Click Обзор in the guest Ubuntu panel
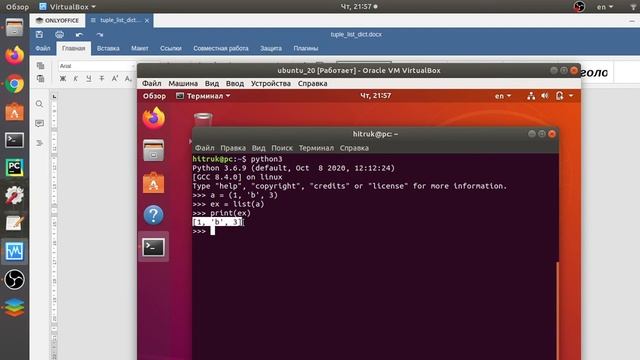This screenshot has width=640, height=360. click(154, 96)
